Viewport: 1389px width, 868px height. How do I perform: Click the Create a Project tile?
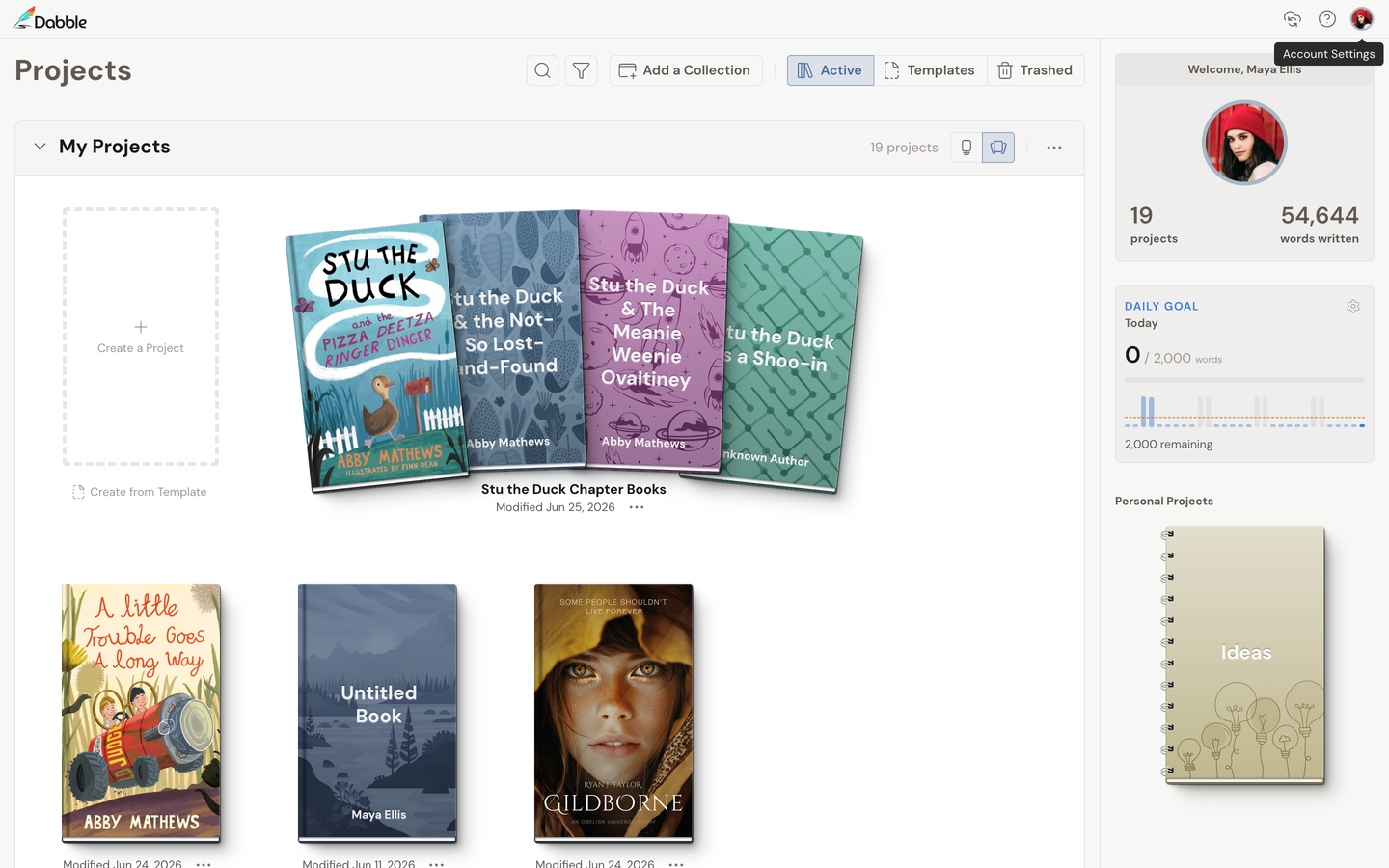tap(141, 337)
